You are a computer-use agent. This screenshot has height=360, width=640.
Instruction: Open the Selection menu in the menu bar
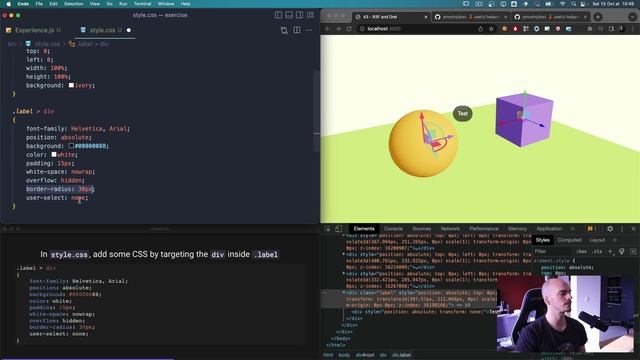click(x=73, y=4)
